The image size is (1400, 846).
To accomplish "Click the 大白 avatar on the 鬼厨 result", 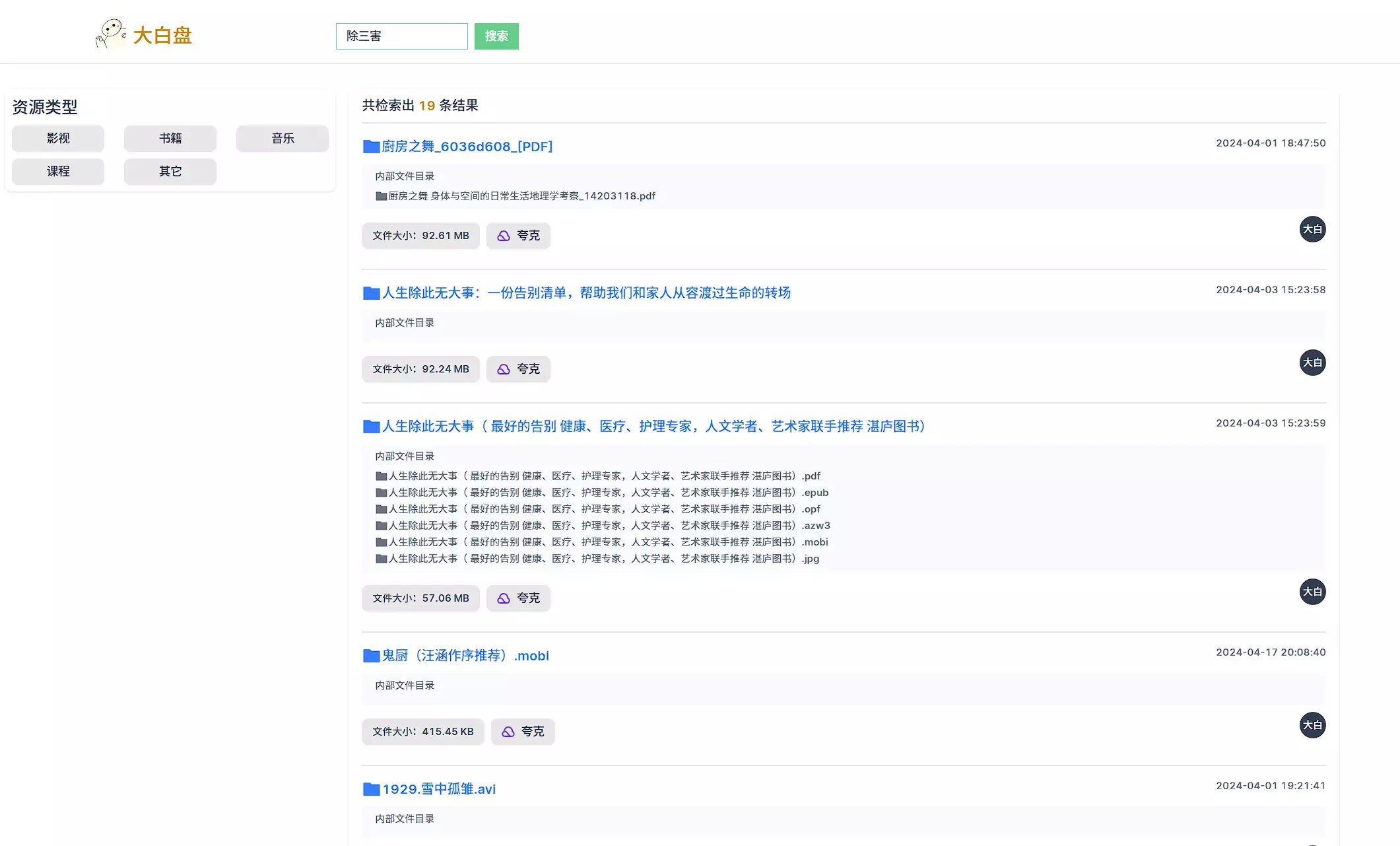I will point(1312,725).
